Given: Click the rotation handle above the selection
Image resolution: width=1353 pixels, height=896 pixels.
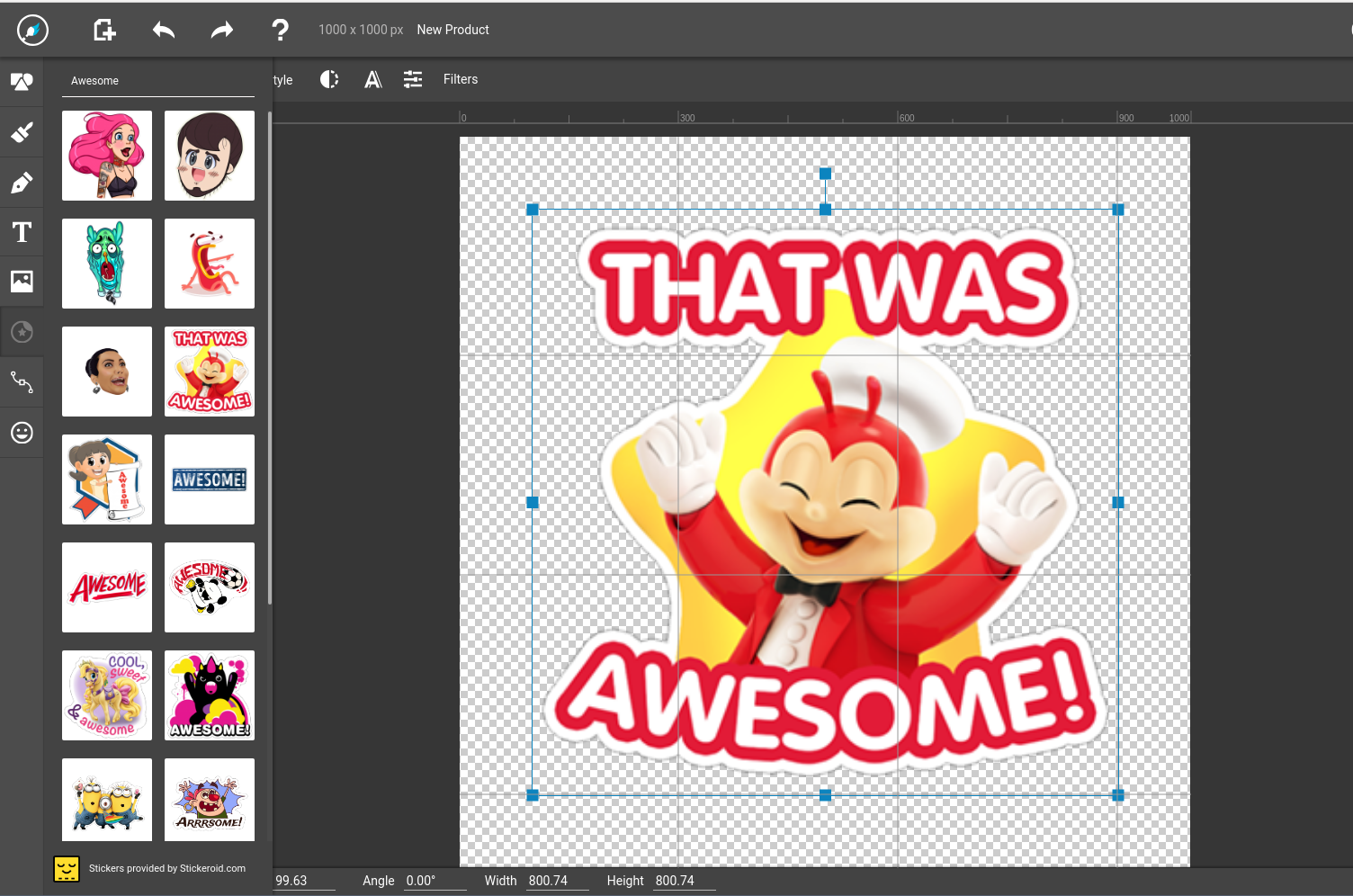Looking at the screenshot, I should [x=825, y=174].
